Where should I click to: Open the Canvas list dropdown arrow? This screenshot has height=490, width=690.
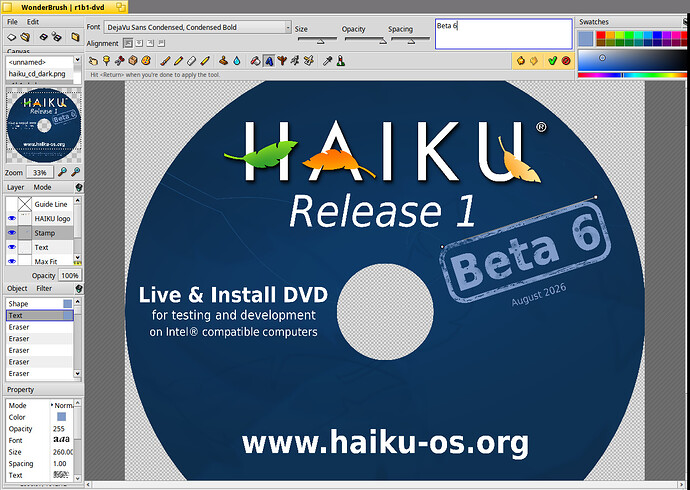77,59
